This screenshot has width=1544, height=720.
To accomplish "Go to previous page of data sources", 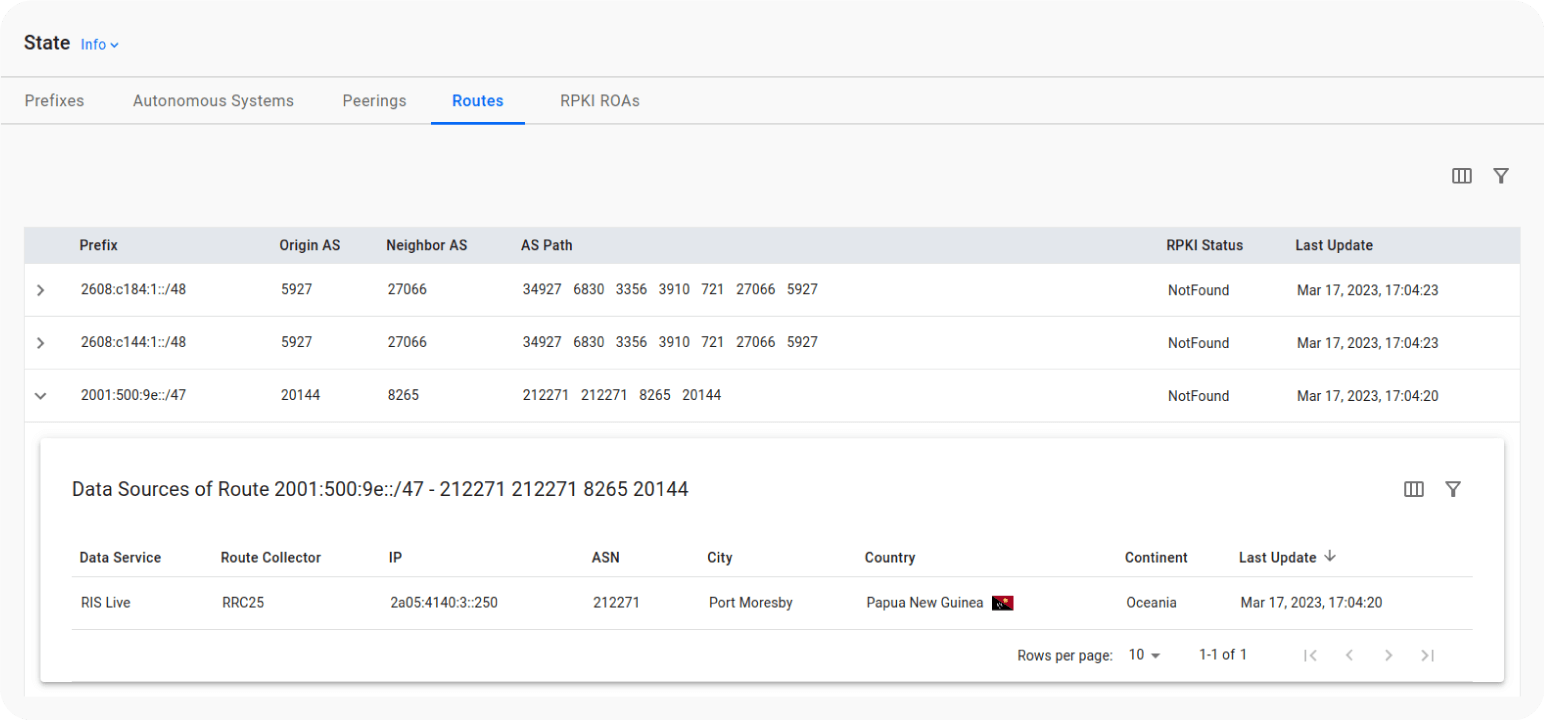I will [x=1349, y=655].
